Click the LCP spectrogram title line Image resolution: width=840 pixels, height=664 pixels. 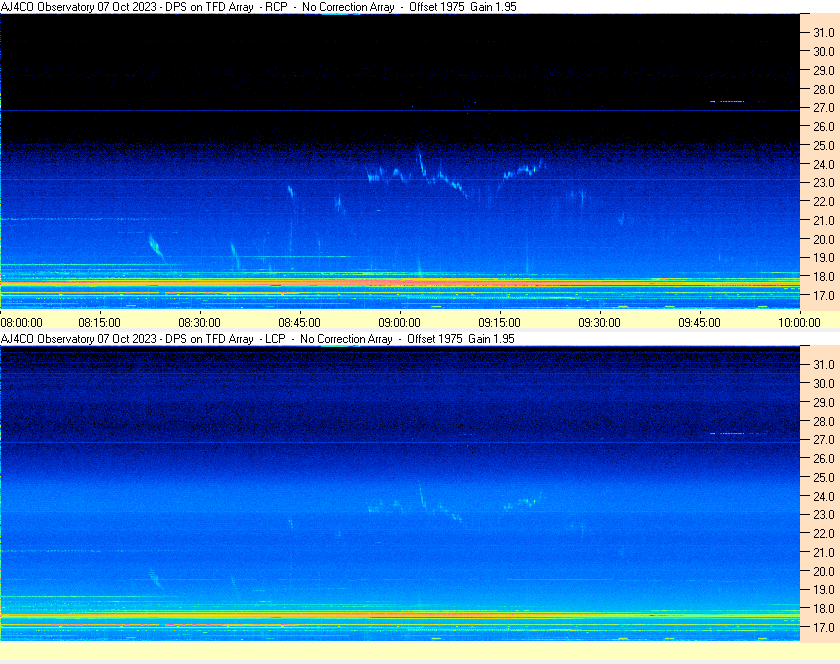[x=258, y=339]
